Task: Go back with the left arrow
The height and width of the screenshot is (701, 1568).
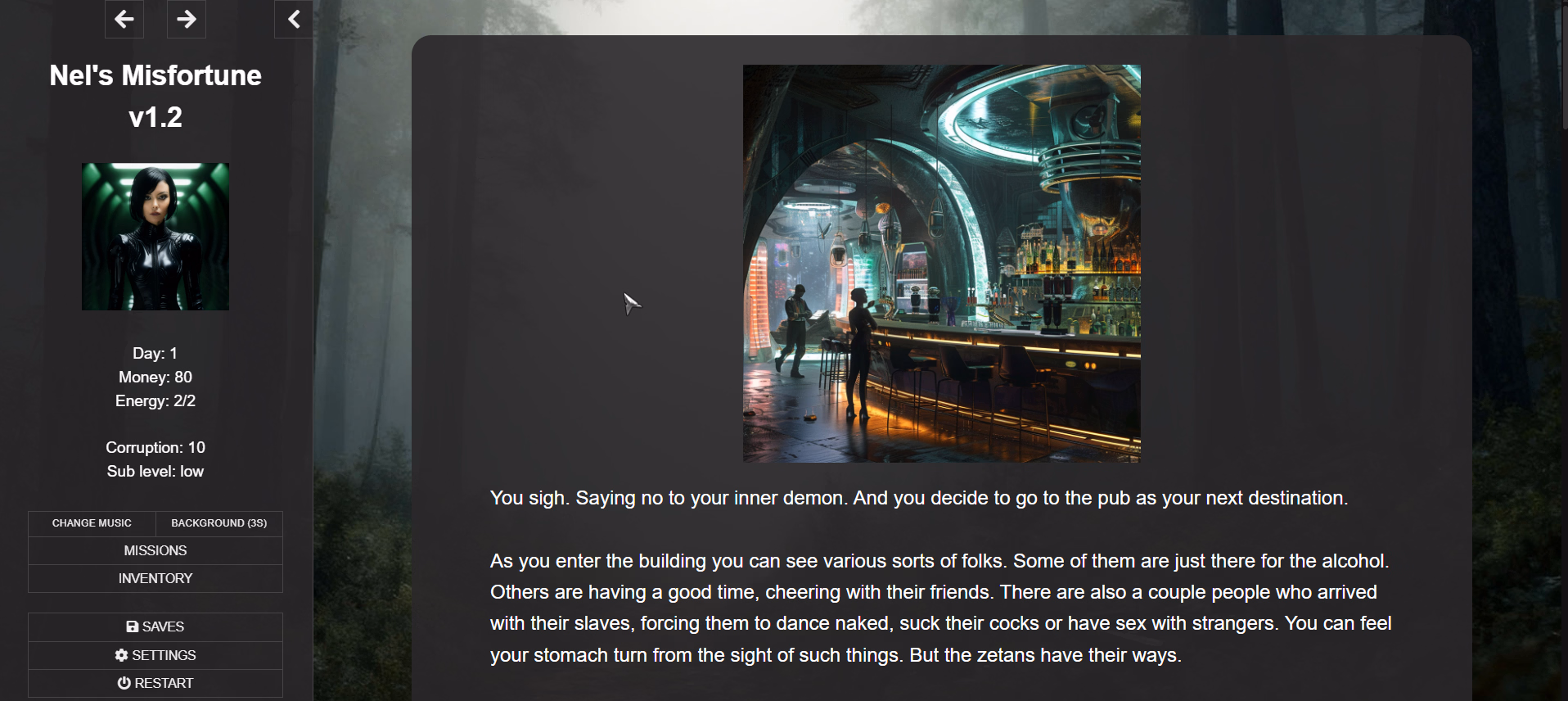Action: [124, 19]
